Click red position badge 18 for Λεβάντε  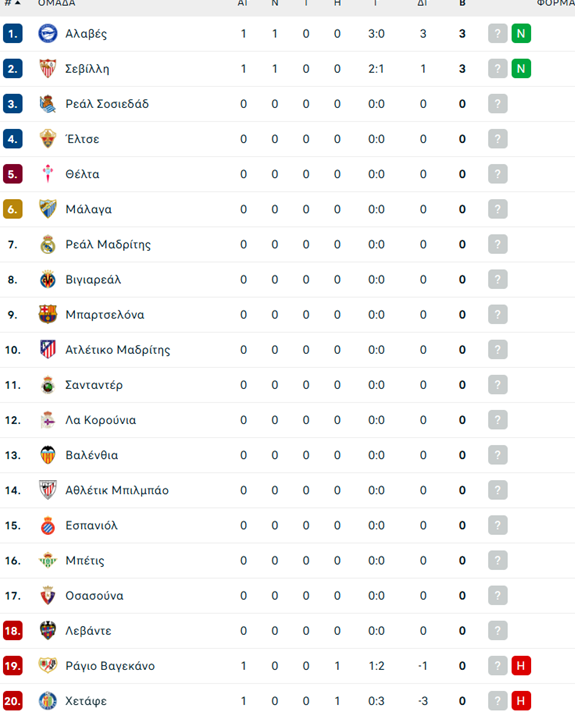click(x=13, y=631)
